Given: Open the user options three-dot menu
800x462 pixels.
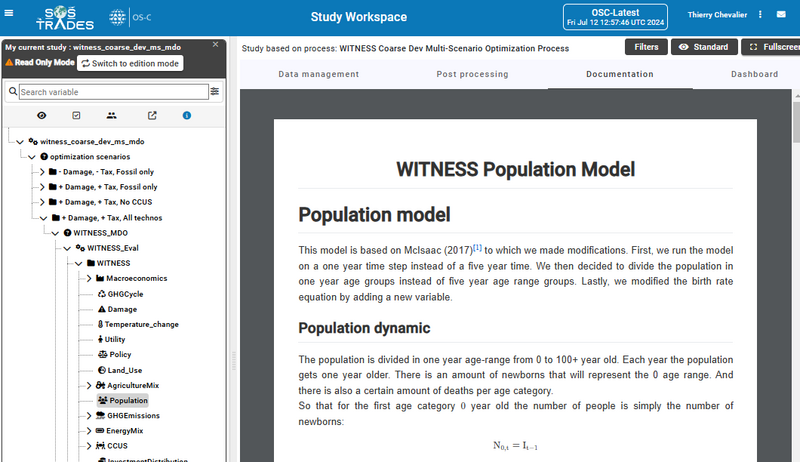Looking at the screenshot, I should click(x=760, y=15).
